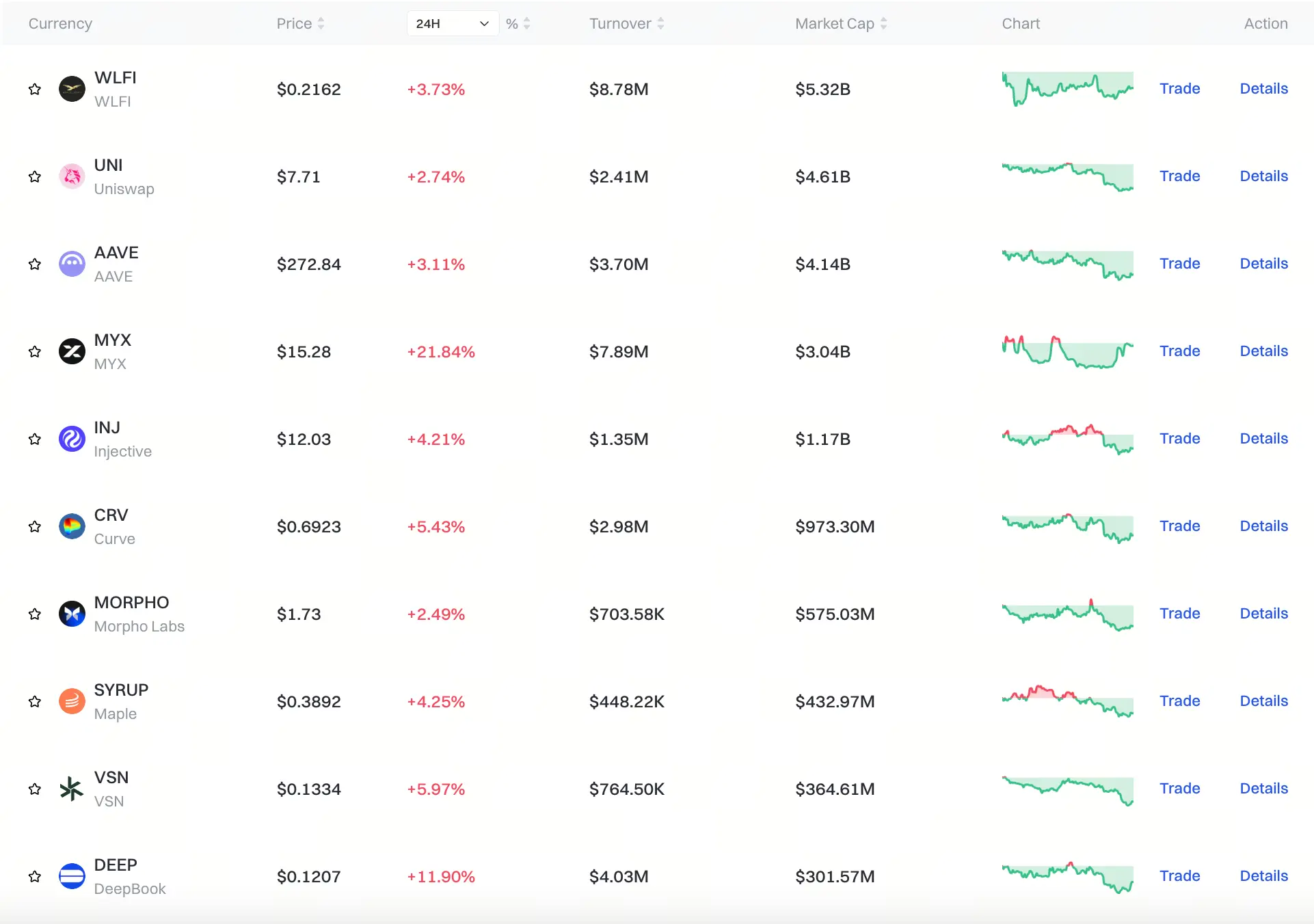The image size is (1314, 924).
Task: Click the UNI turnover $2.41M
Action: [x=619, y=177]
